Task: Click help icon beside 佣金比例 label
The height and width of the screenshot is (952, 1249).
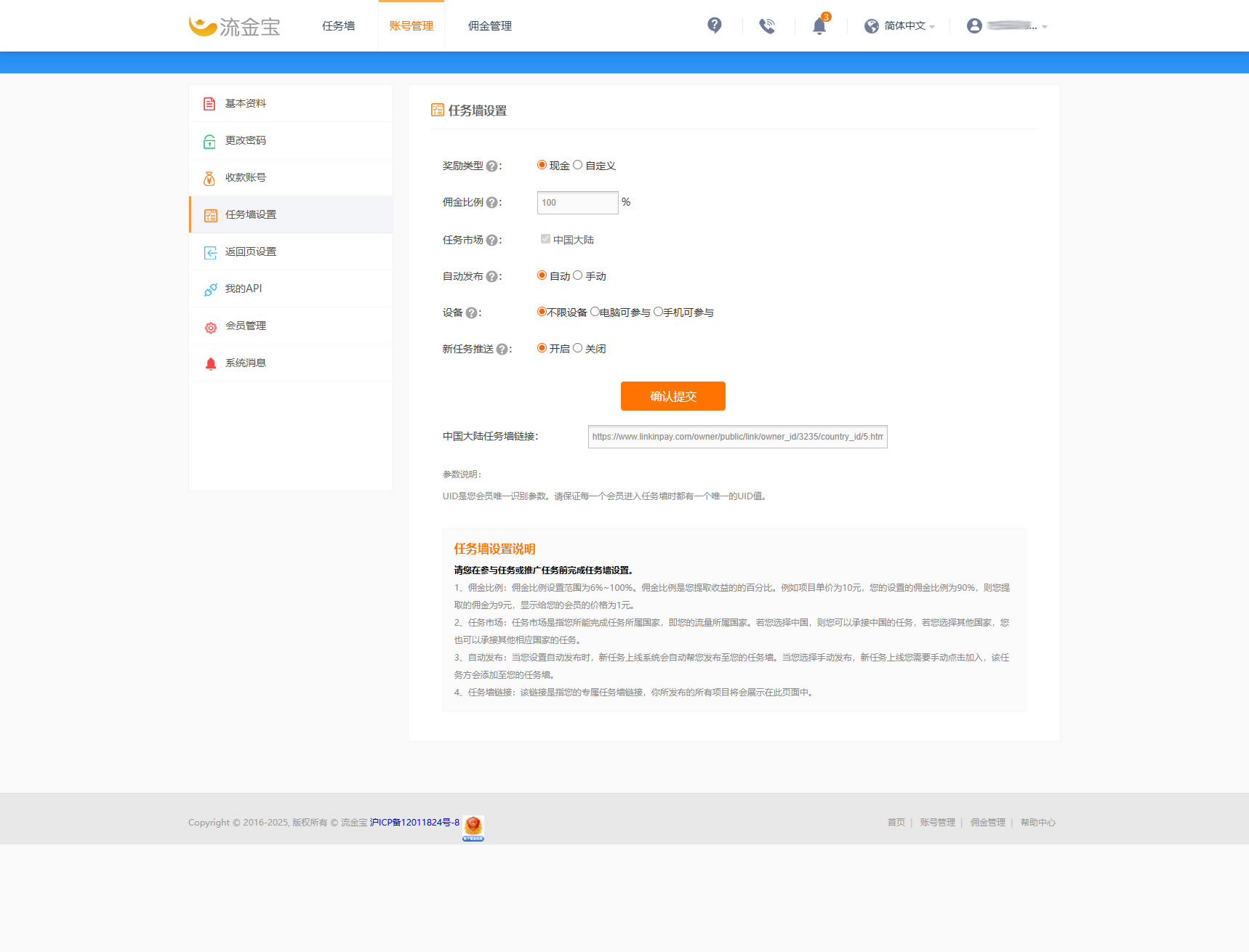Action: [x=491, y=203]
